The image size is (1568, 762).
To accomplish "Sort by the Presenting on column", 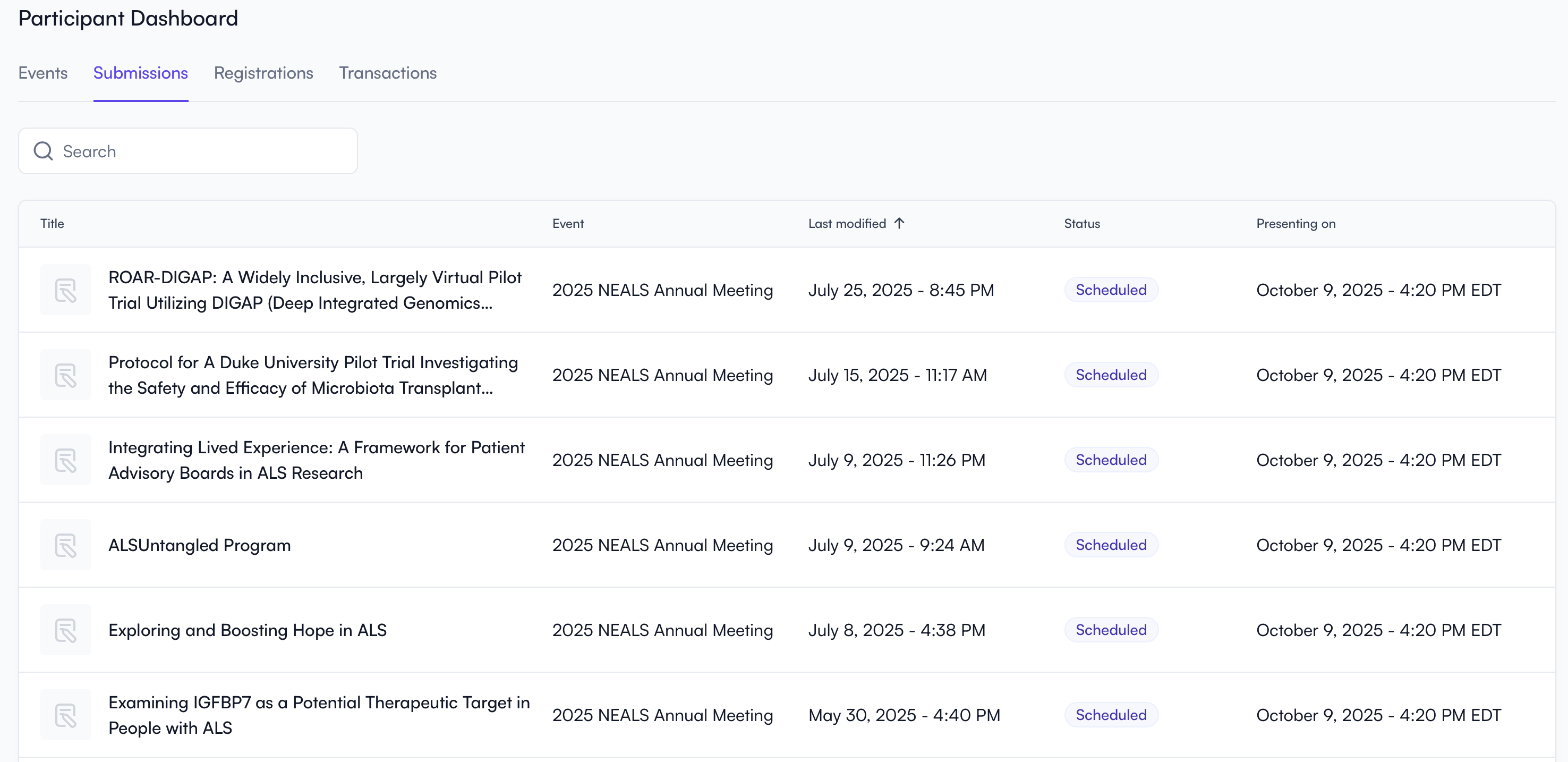I will click(x=1296, y=224).
